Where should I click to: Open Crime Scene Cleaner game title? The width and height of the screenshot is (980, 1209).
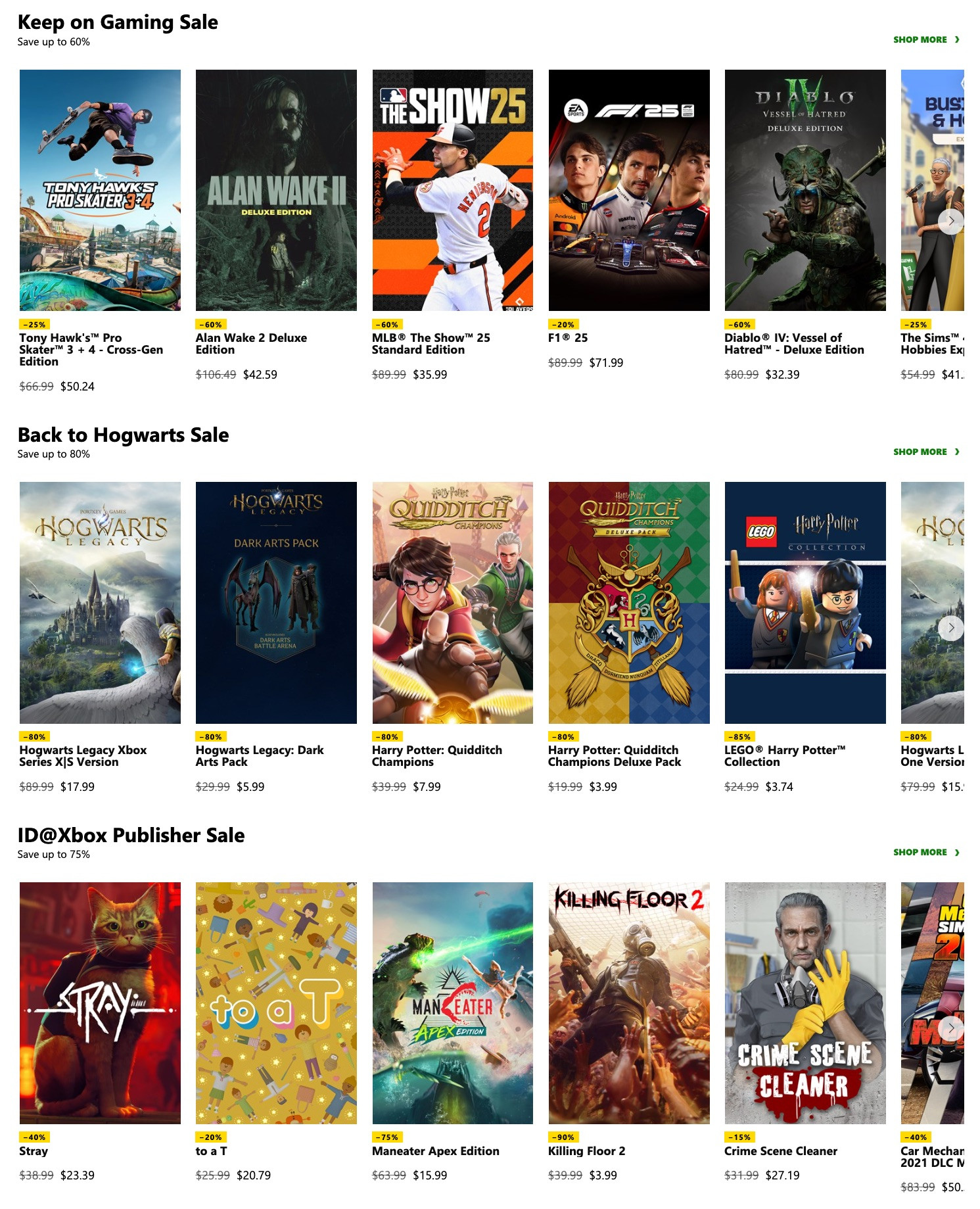pos(781,1151)
